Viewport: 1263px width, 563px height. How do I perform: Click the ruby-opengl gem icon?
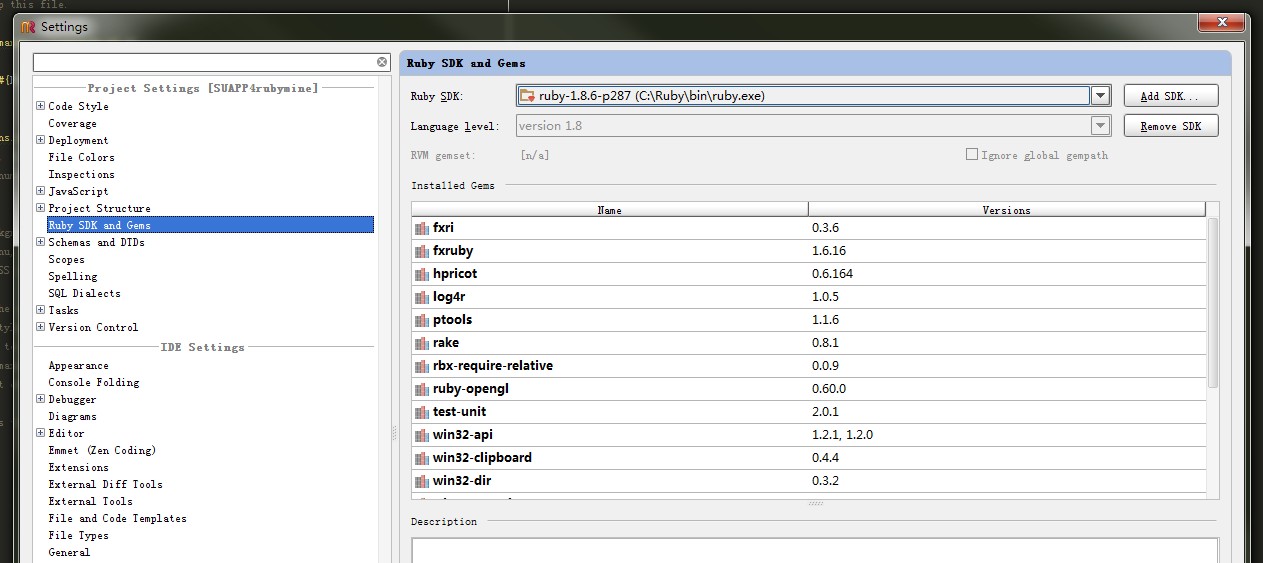421,389
